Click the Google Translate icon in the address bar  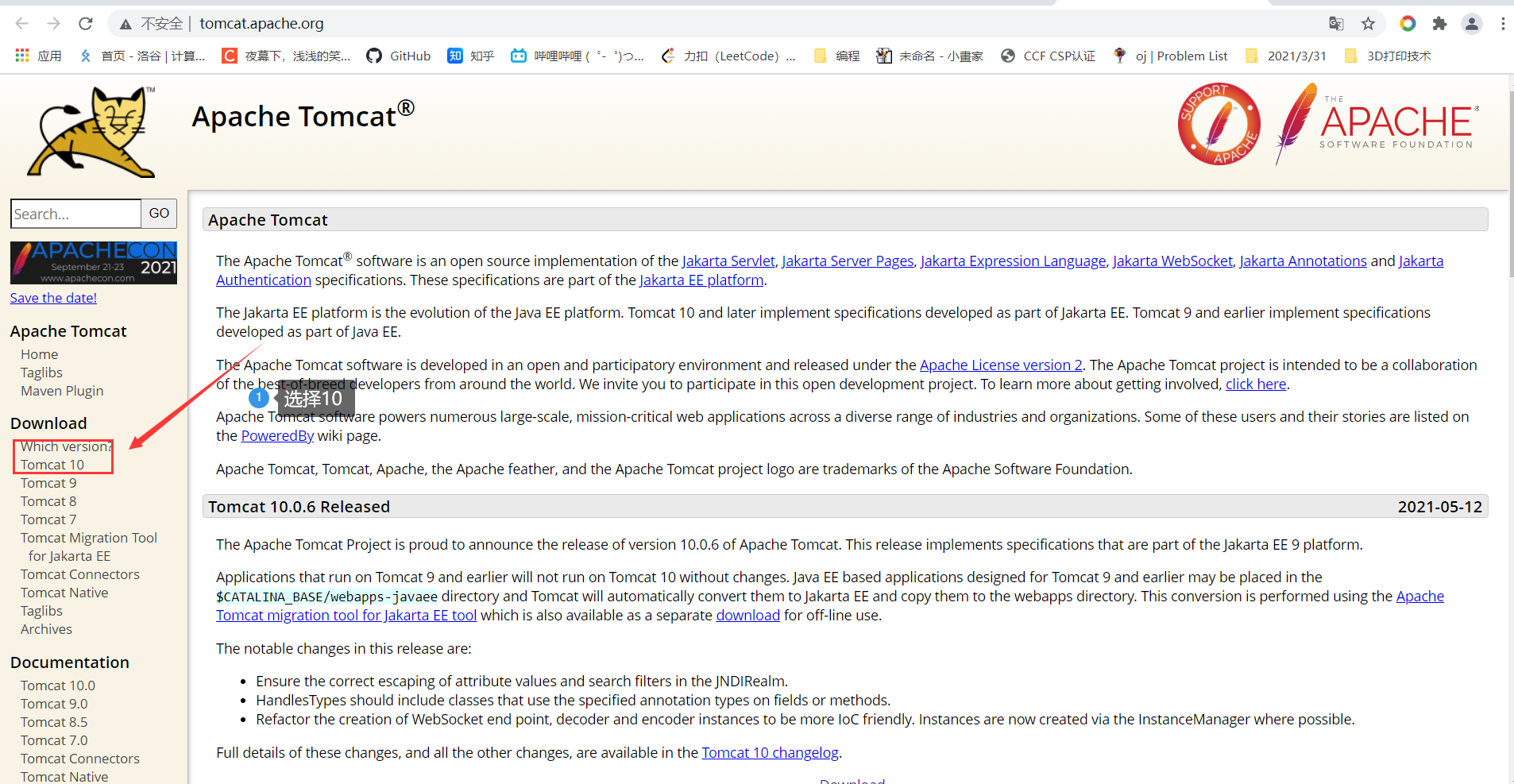(x=1336, y=23)
